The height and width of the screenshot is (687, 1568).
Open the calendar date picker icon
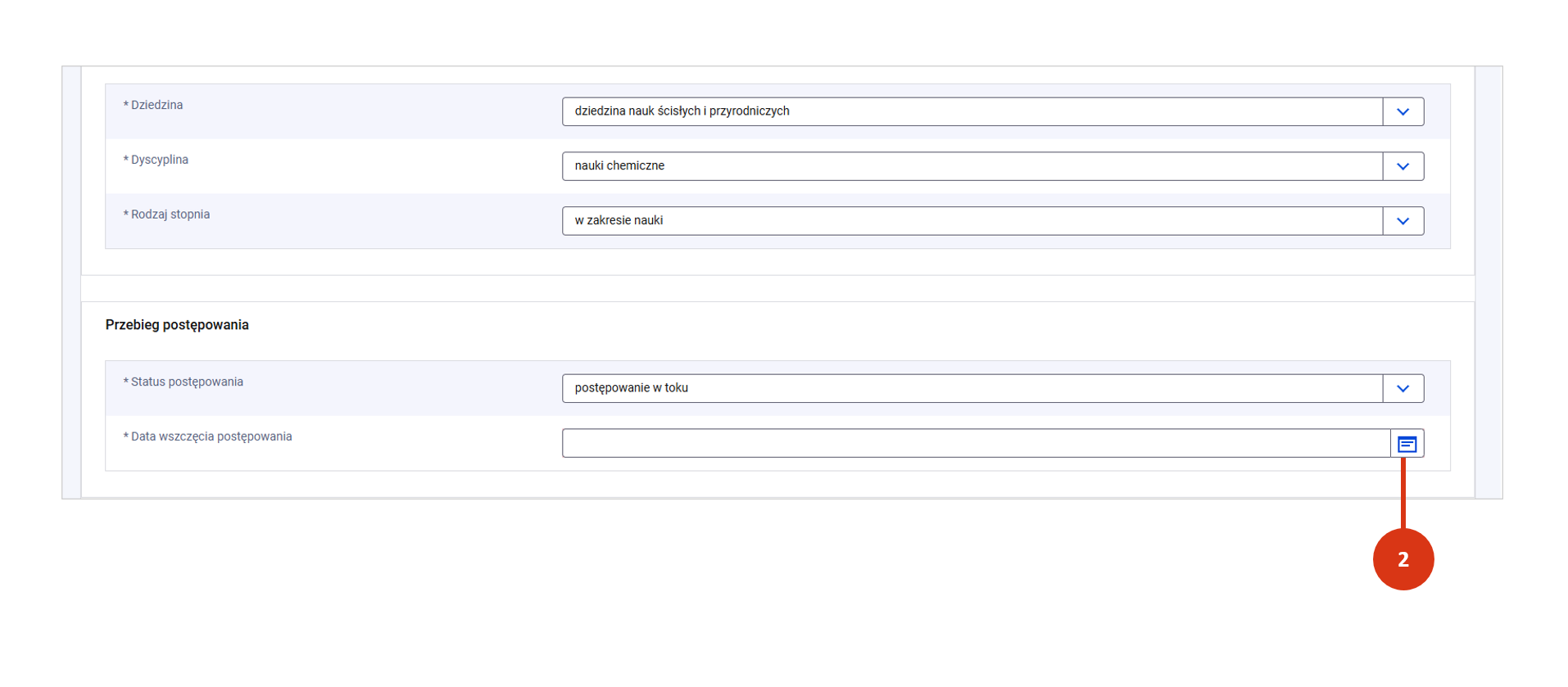point(1407,444)
